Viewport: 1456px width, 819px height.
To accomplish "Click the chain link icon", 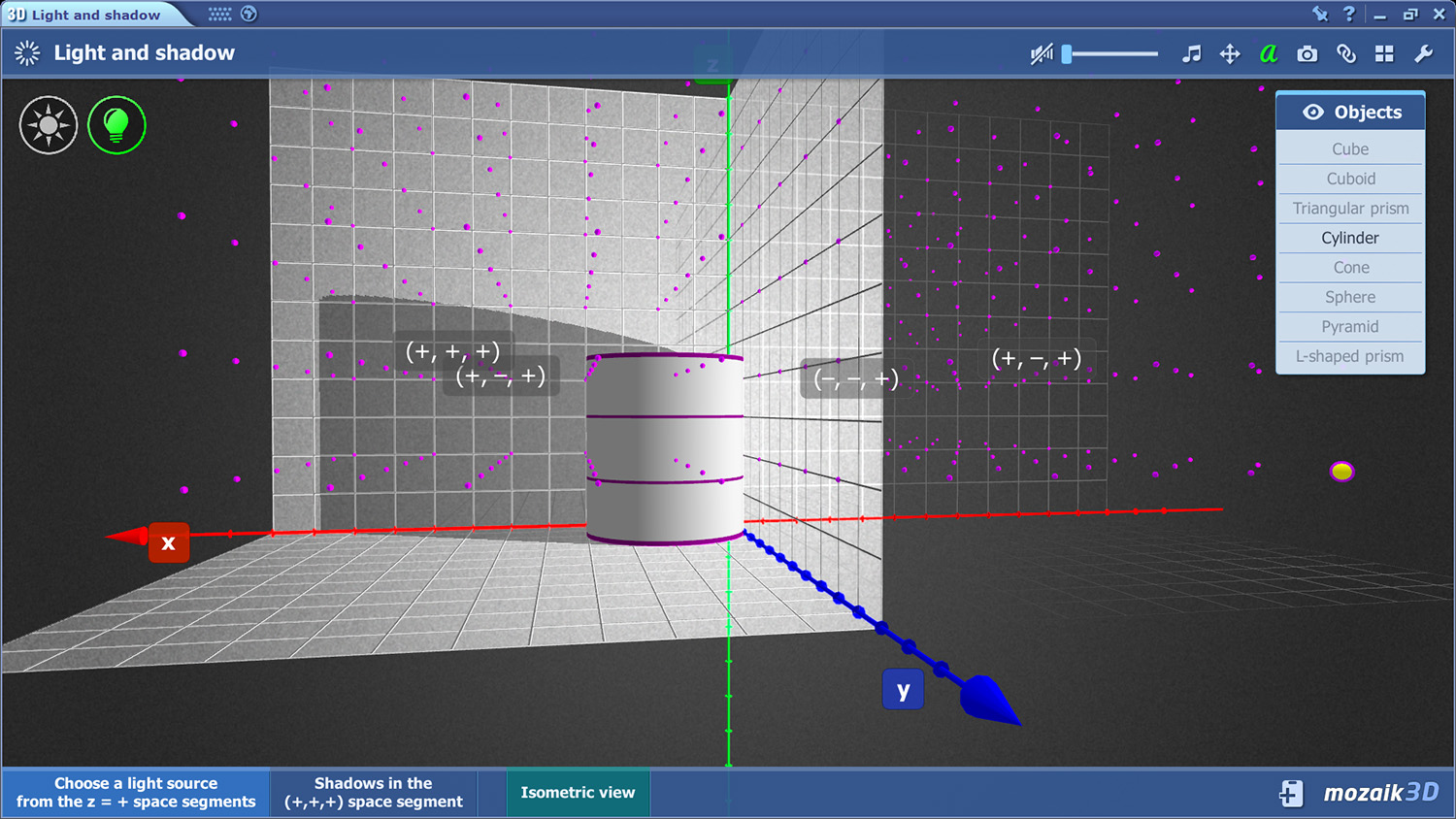I will (1346, 54).
